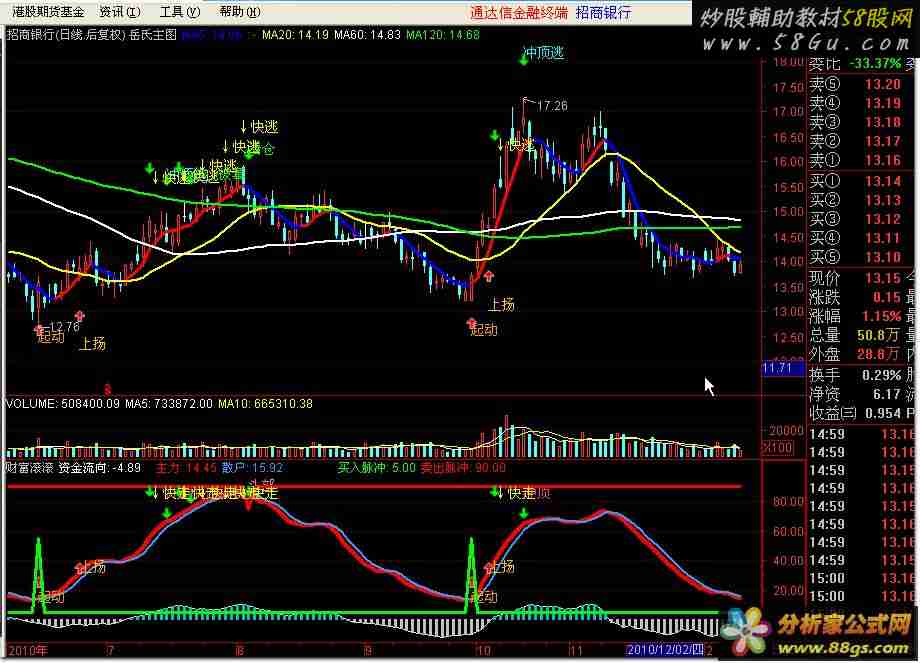Screen dimensions: 920x663
Task: Click the blue 11.71 price axis marker
Action: point(782,368)
